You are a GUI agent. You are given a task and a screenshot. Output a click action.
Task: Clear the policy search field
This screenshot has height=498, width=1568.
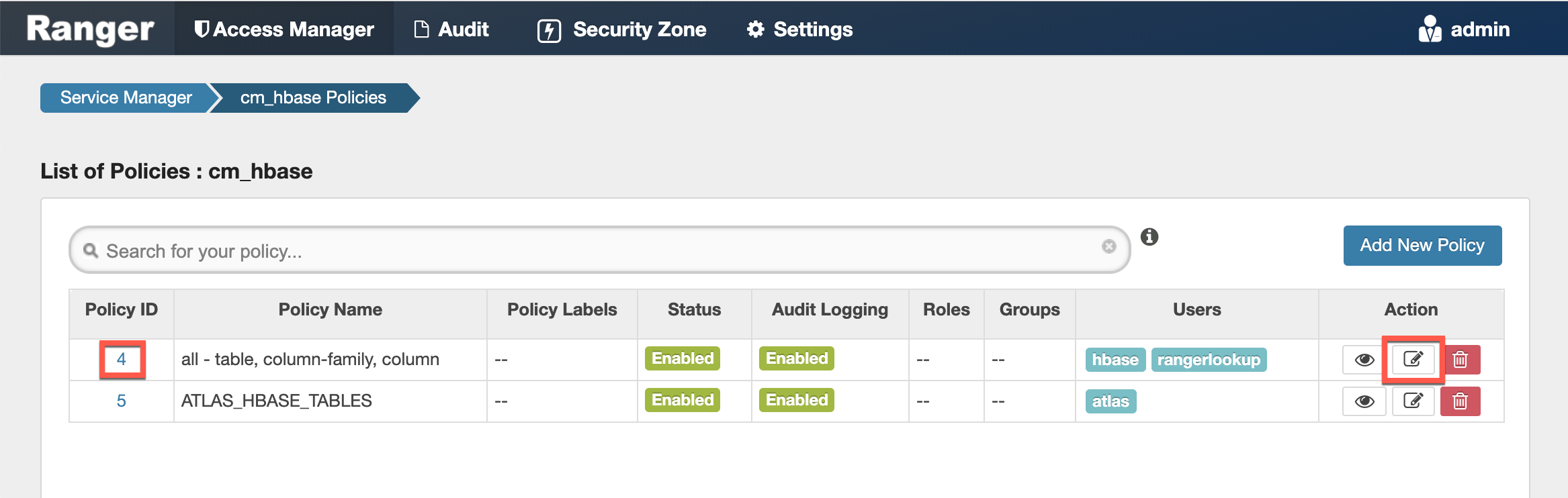pyautogui.click(x=1109, y=246)
